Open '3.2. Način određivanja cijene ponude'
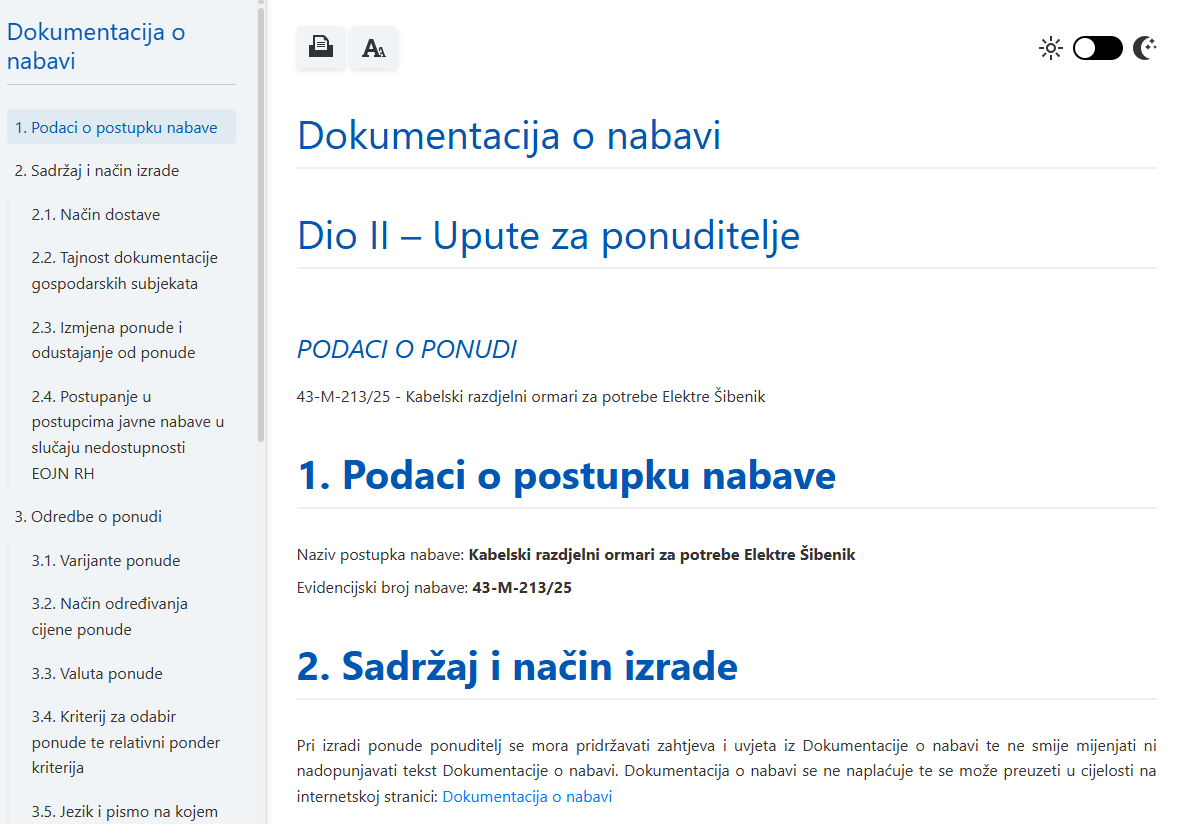Viewport: 1179px width, 824px height. coord(109,616)
